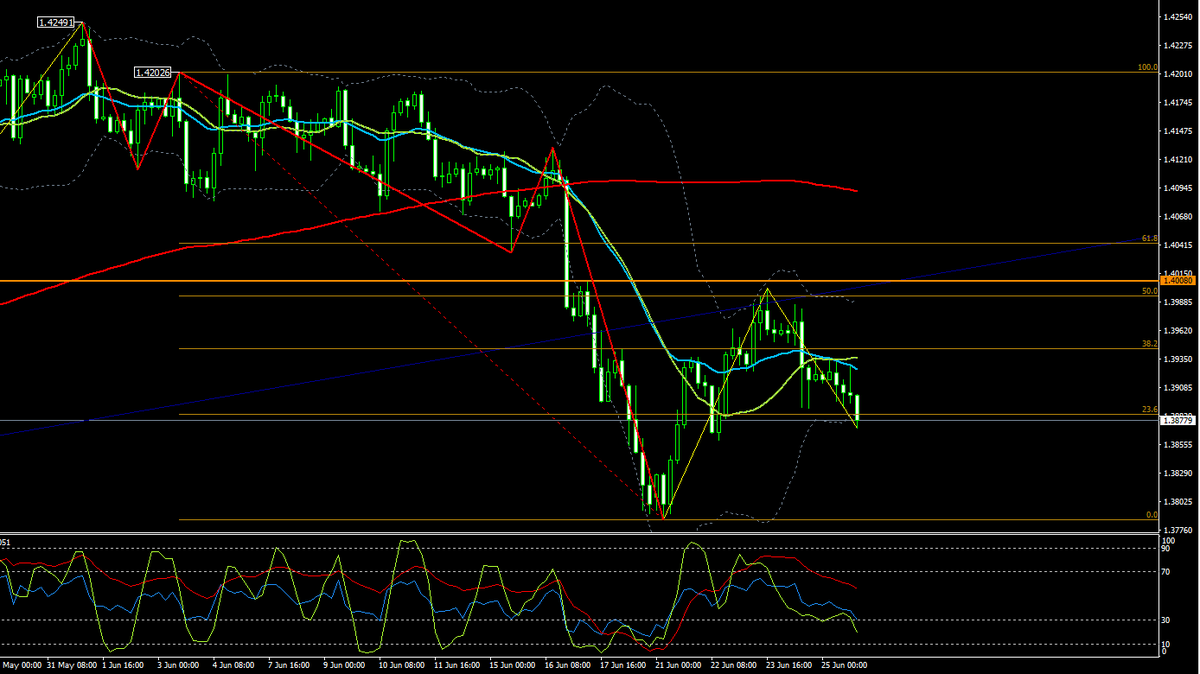Select the Fibonacci 38.2 level label
The width and height of the screenshot is (1200, 674).
[1149, 343]
